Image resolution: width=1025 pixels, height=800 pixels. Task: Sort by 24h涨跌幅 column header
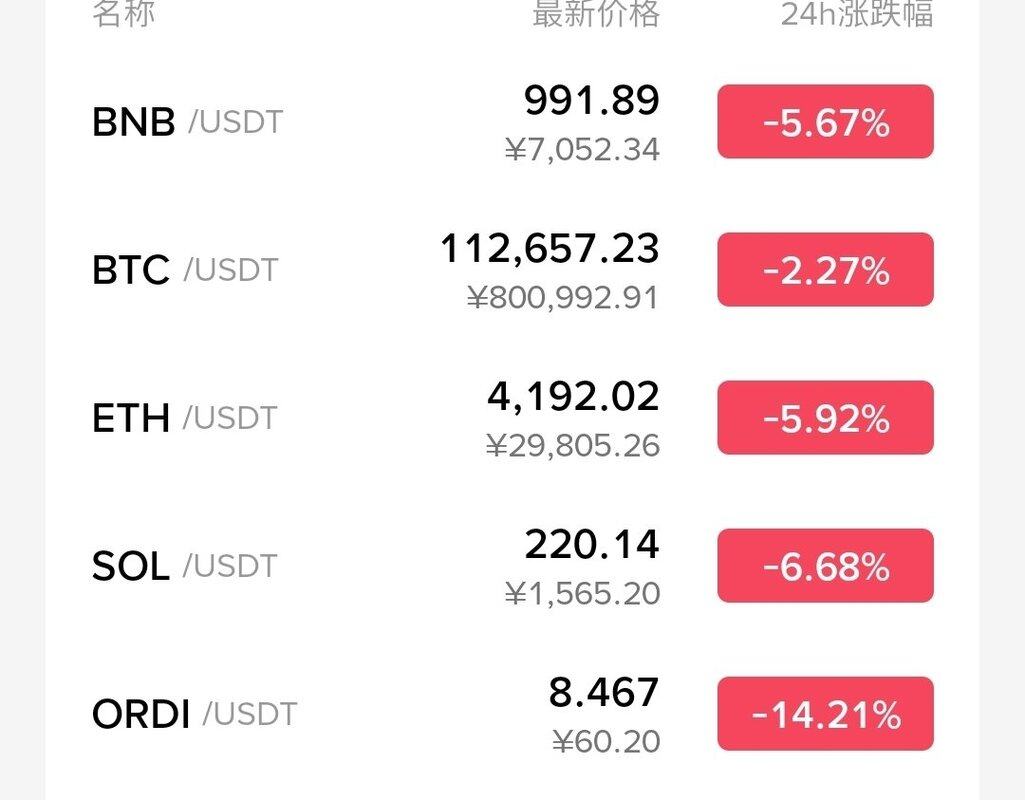pyautogui.click(x=857, y=13)
